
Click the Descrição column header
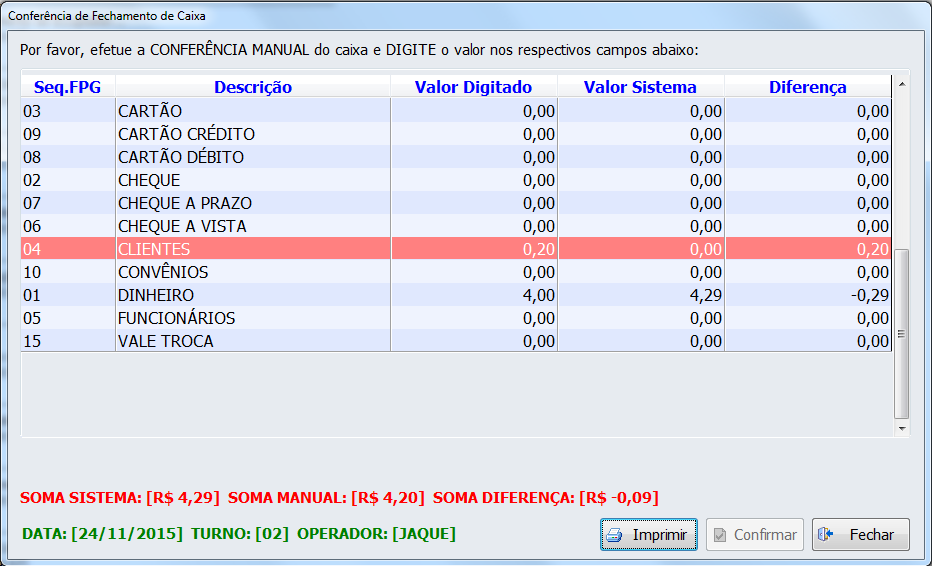pos(252,87)
